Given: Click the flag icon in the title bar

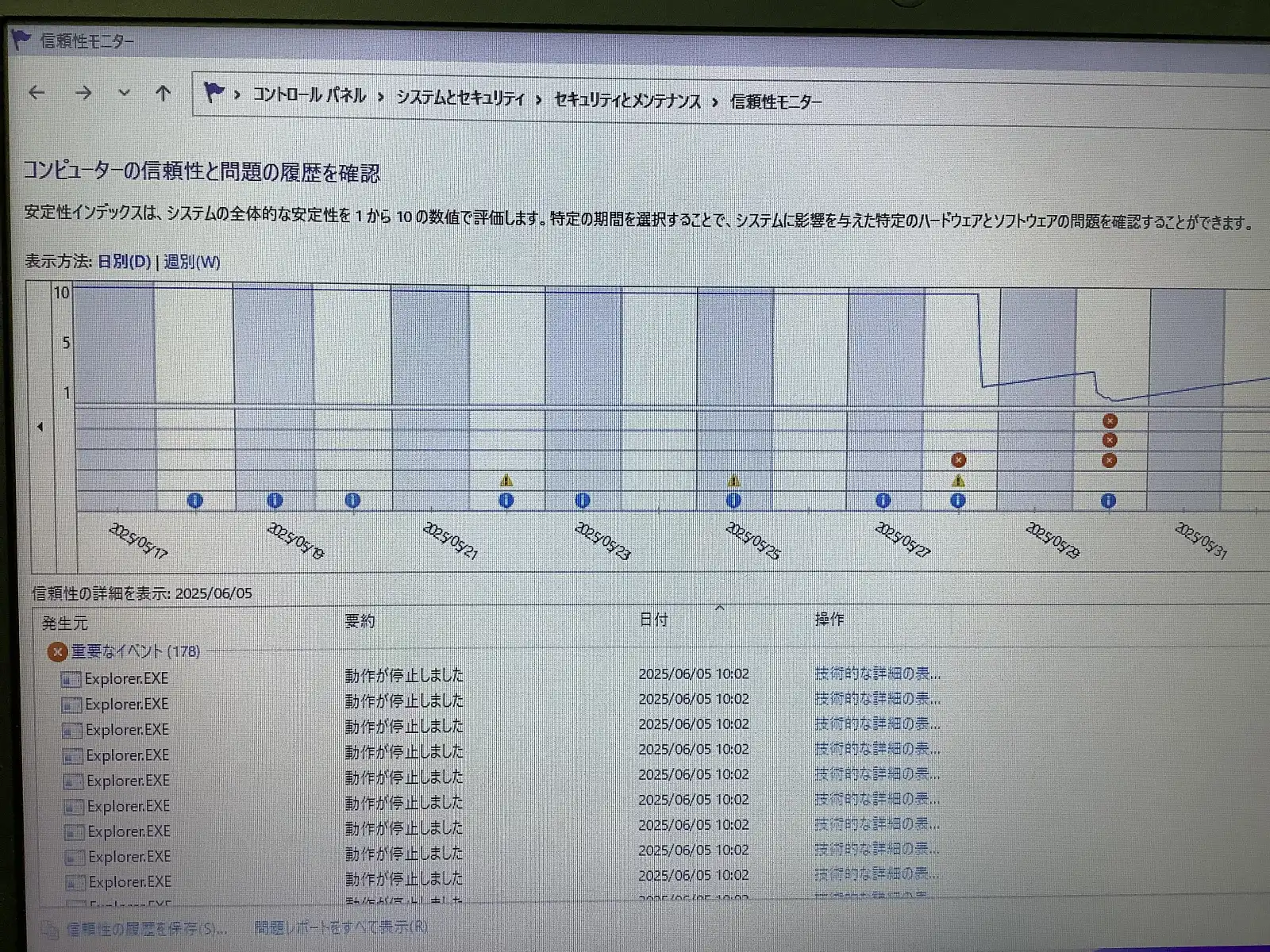Looking at the screenshot, I should click(x=21, y=38).
